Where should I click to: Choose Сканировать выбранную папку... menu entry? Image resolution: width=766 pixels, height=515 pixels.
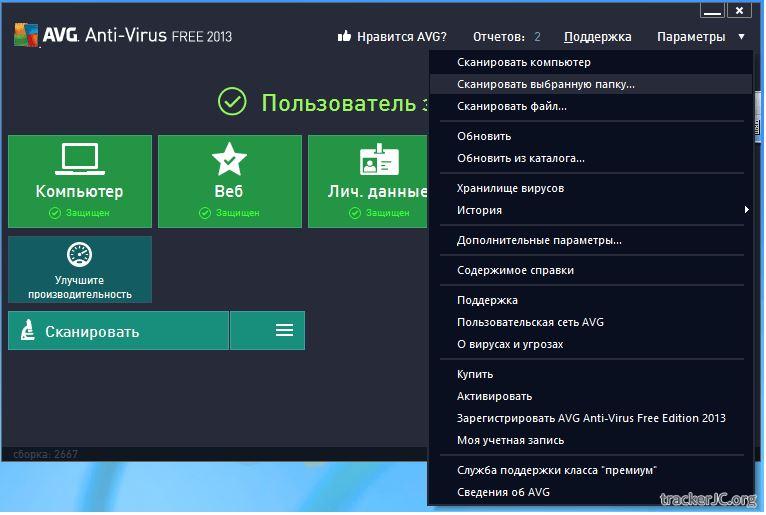545,84
